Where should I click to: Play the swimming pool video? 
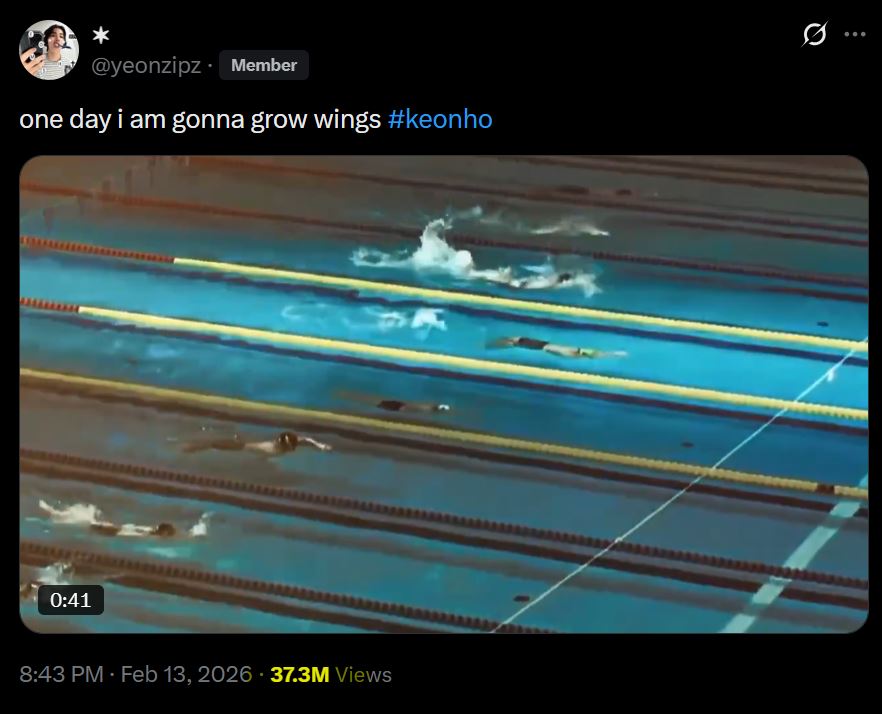444,394
